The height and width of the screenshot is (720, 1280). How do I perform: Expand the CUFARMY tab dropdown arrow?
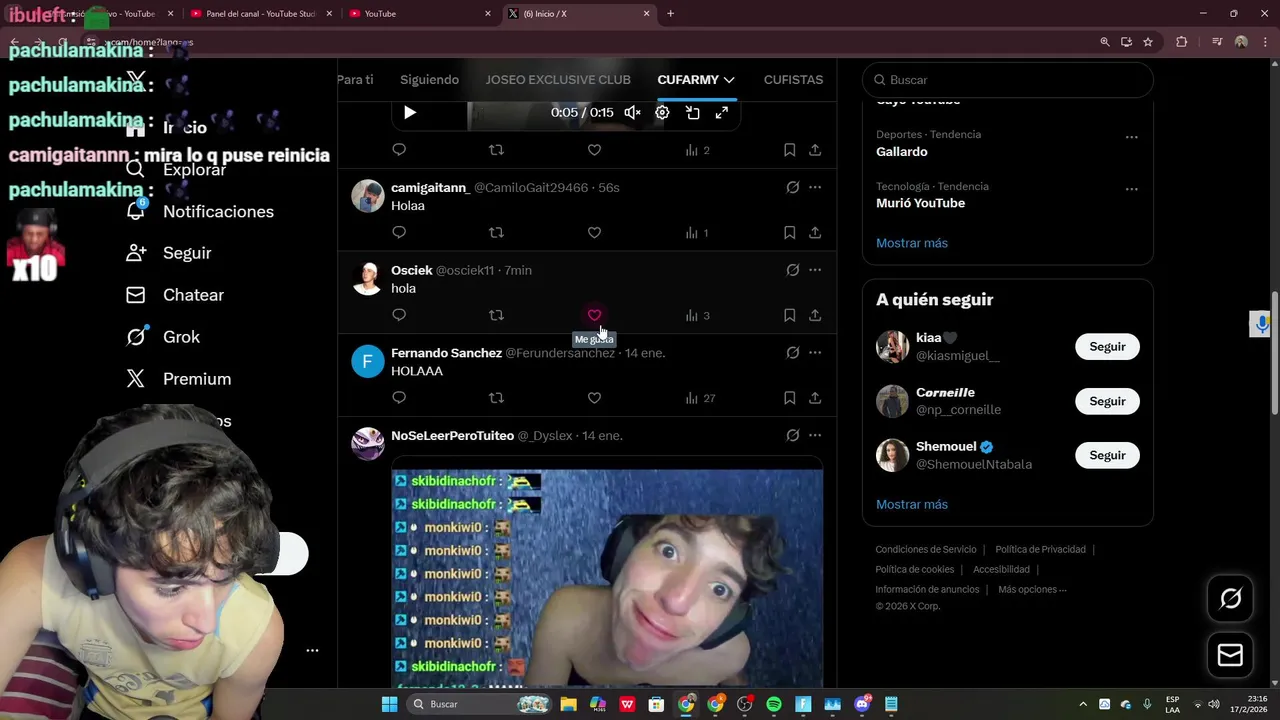[729, 80]
